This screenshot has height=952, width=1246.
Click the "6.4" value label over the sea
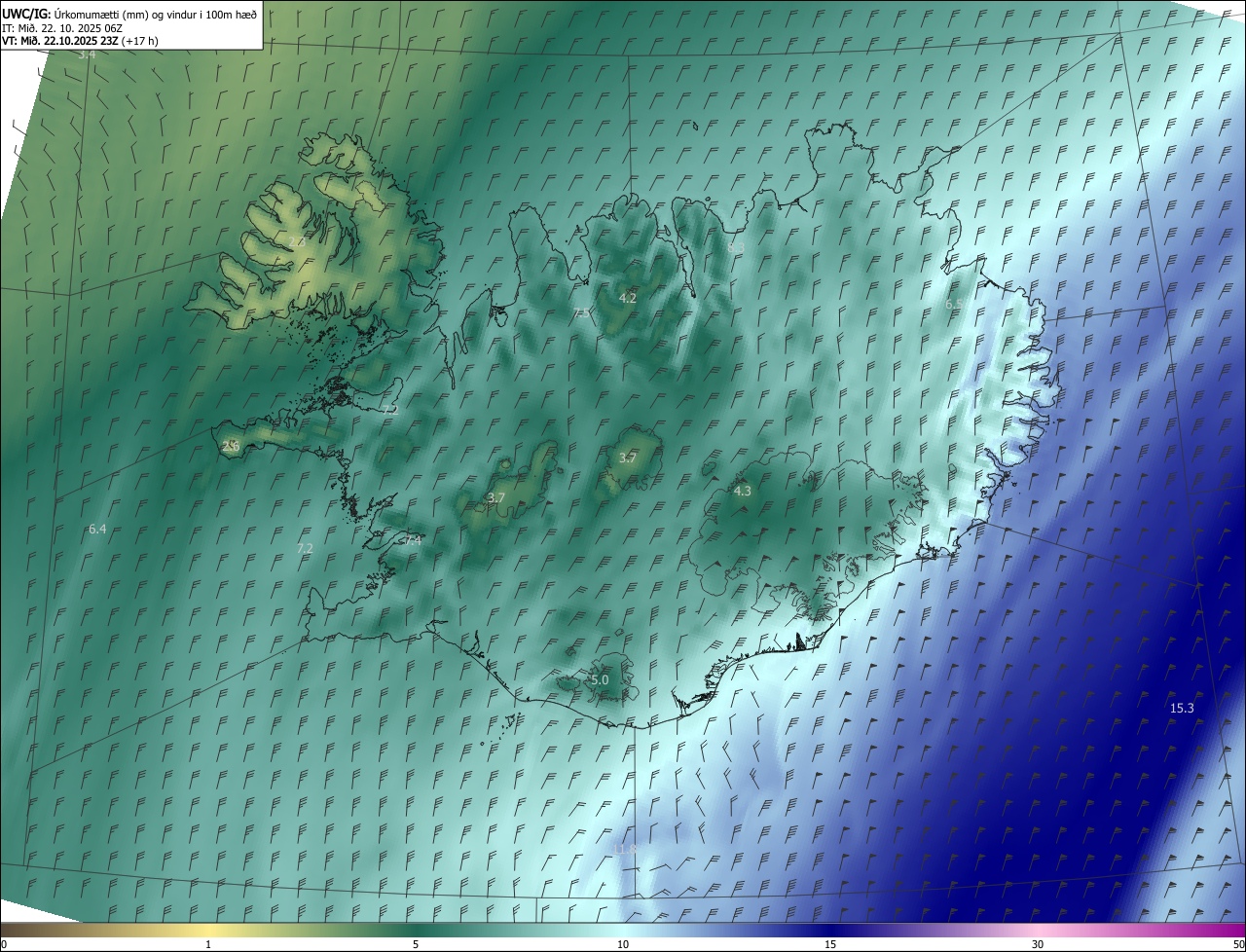pos(97,529)
